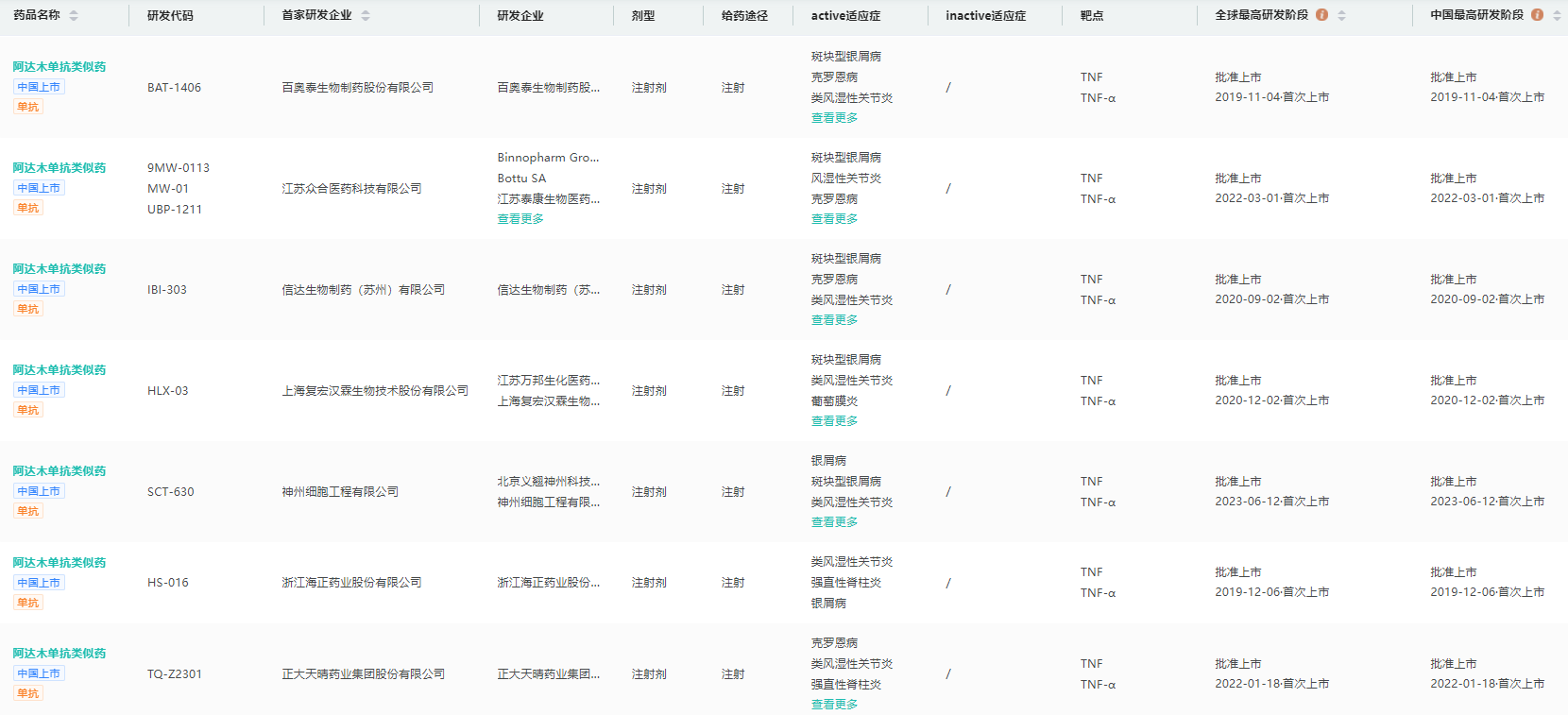This screenshot has height=715, width=1568.
Task: Click 上海复宏汉霖生物技术股份有限公司 company name
Action: tap(375, 391)
